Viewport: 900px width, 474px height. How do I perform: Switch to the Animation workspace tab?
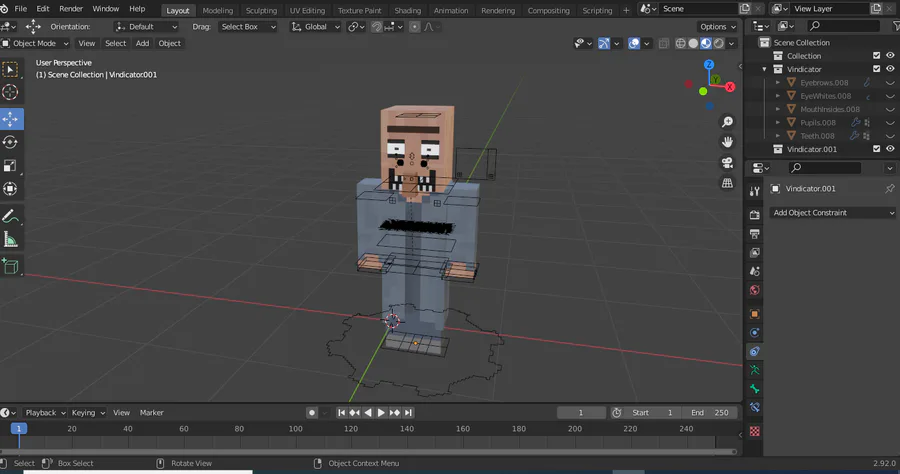pyautogui.click(x=451, y=10)
